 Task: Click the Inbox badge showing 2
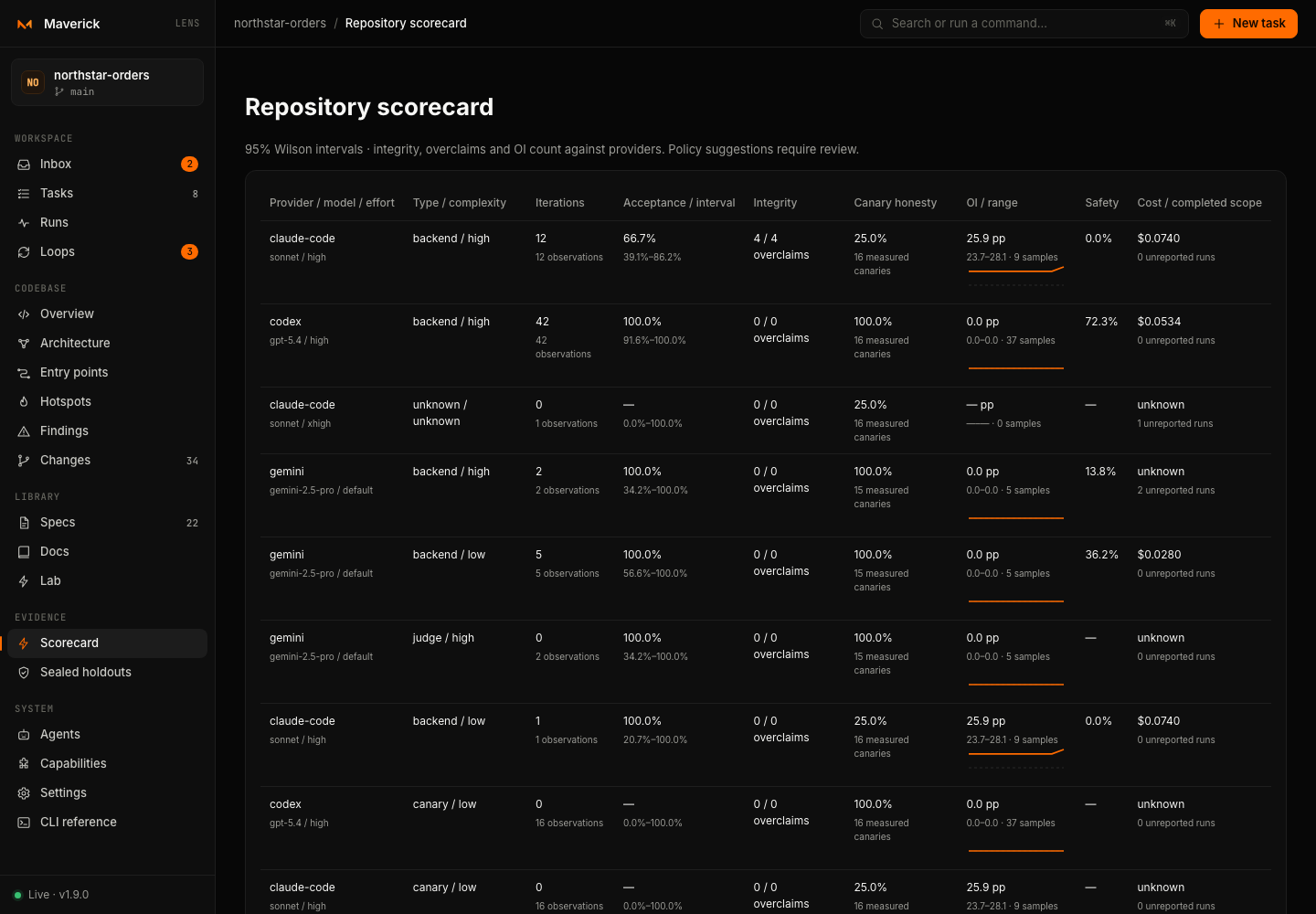point(189,165)
